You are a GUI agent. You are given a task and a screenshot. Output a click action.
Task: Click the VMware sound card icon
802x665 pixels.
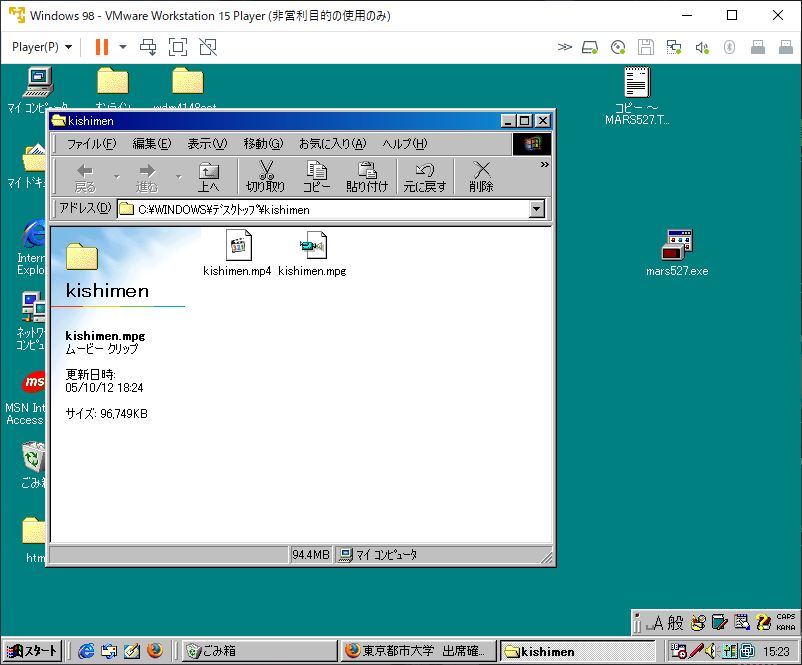702,48
